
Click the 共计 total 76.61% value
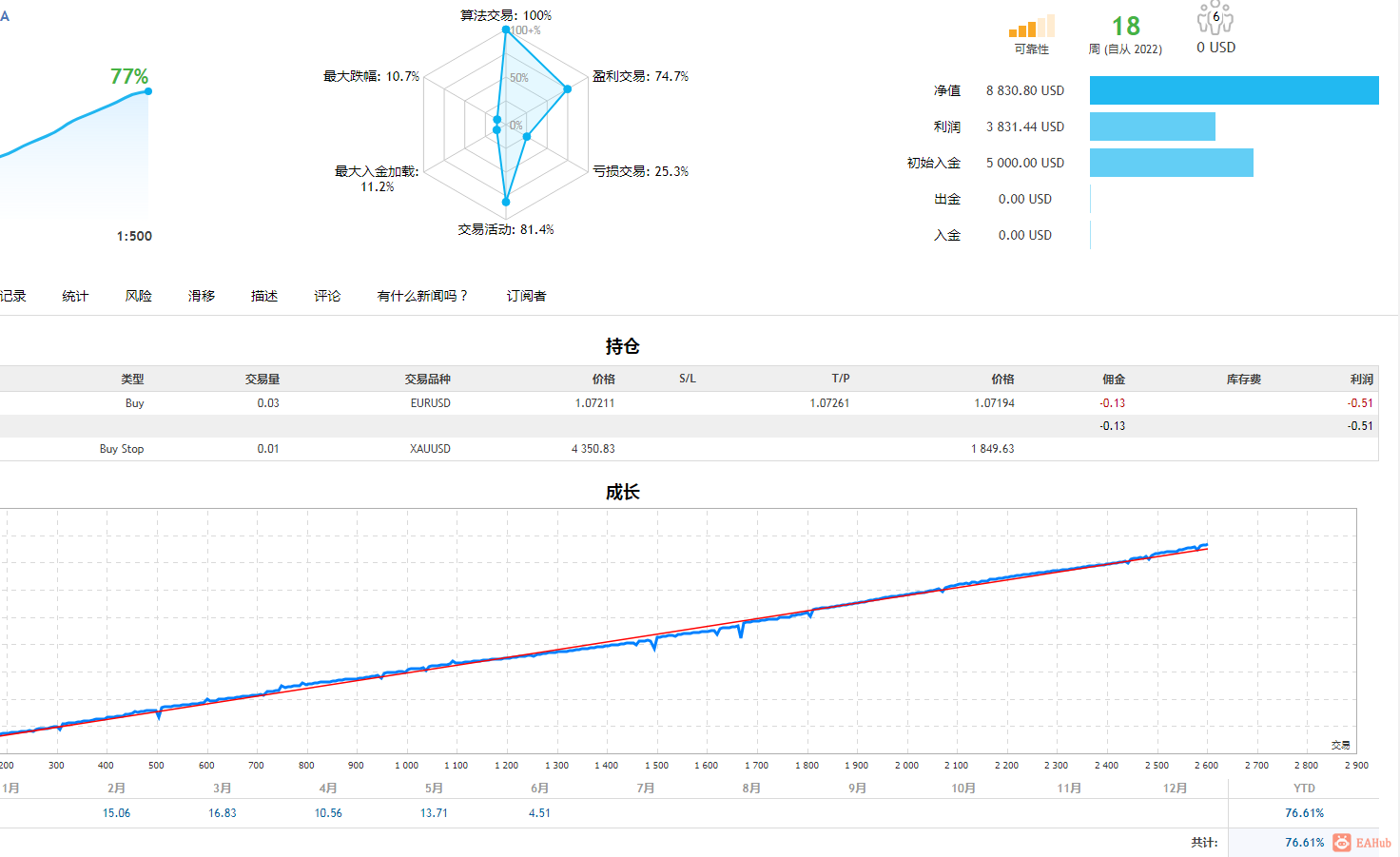1305,843
